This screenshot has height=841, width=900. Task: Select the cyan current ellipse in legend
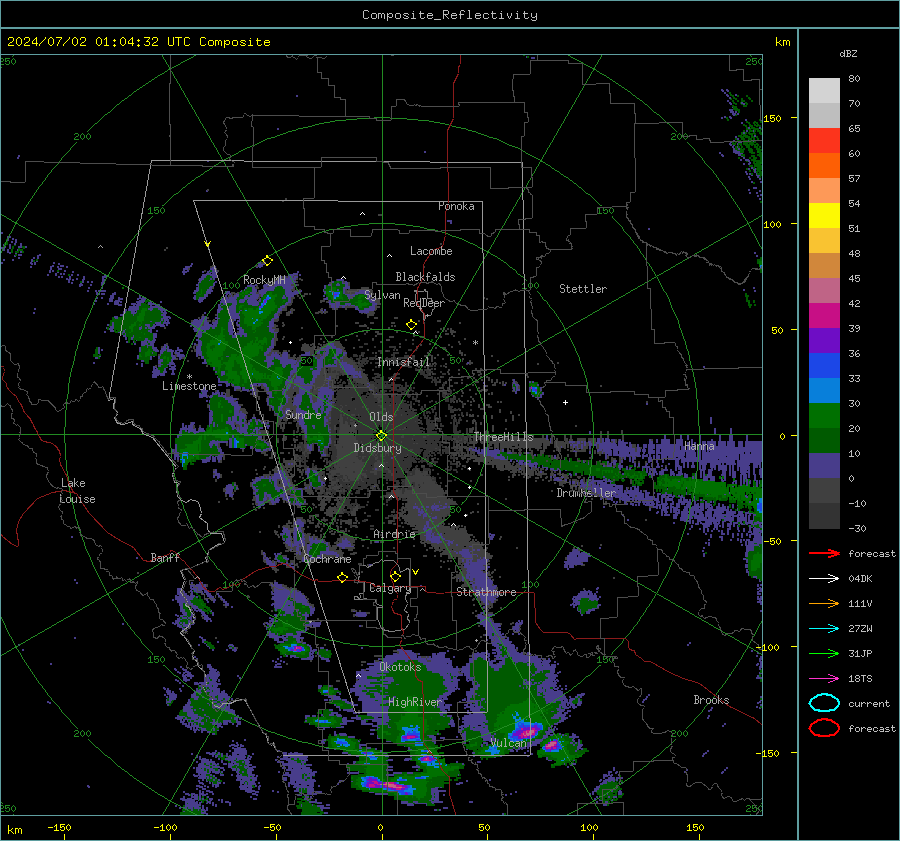pyautogui.click(x=824, y=703)
